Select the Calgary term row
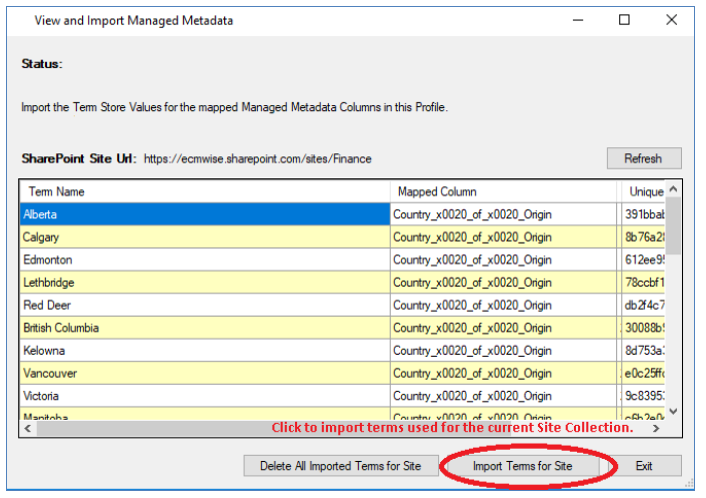This screenshot has width=706, height=498. 204,237
